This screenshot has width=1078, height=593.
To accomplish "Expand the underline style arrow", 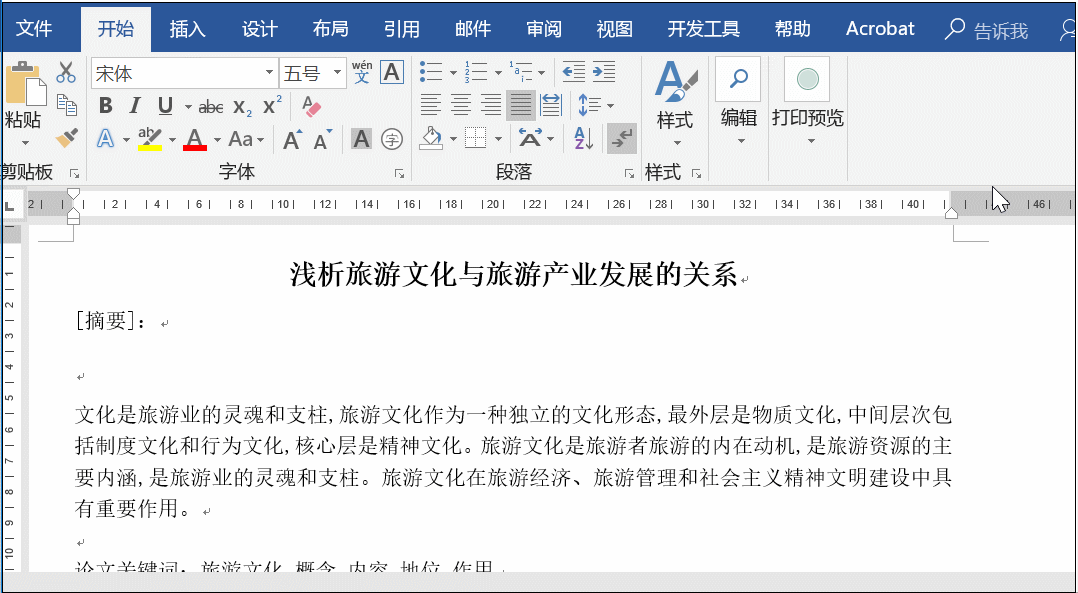I will pyautogui.click(x=188, y=107).
